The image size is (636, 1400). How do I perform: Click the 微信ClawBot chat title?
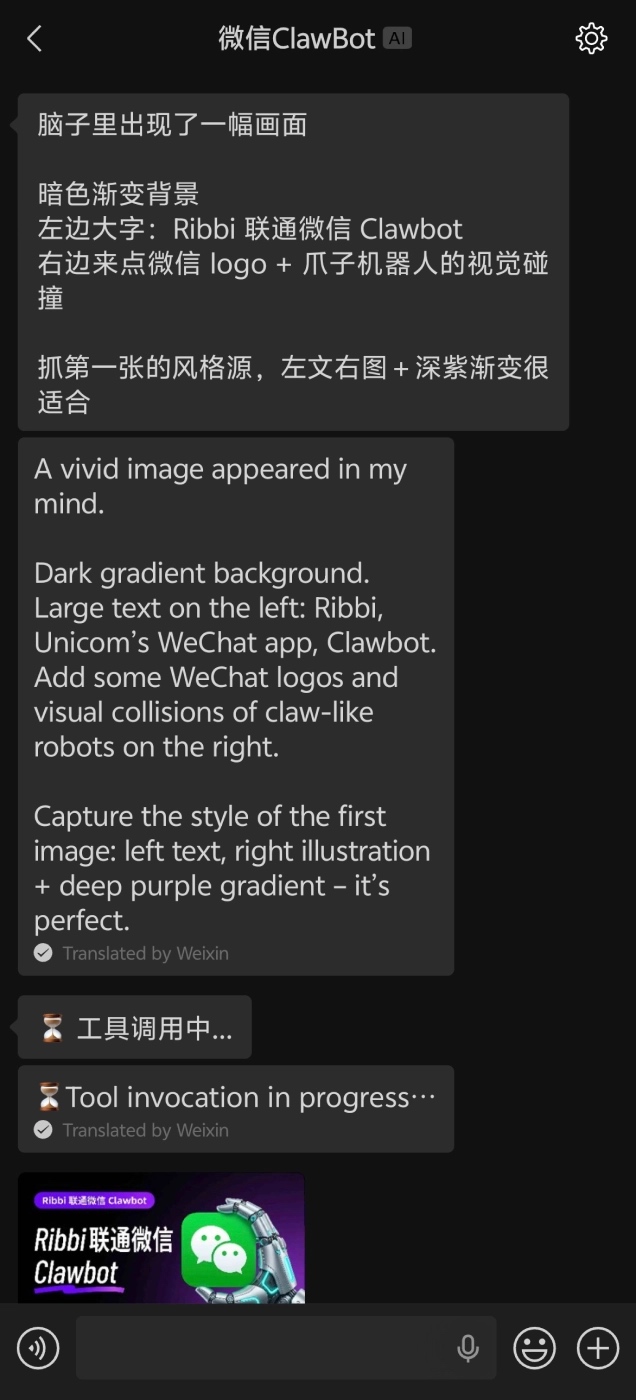click(297, 39)
